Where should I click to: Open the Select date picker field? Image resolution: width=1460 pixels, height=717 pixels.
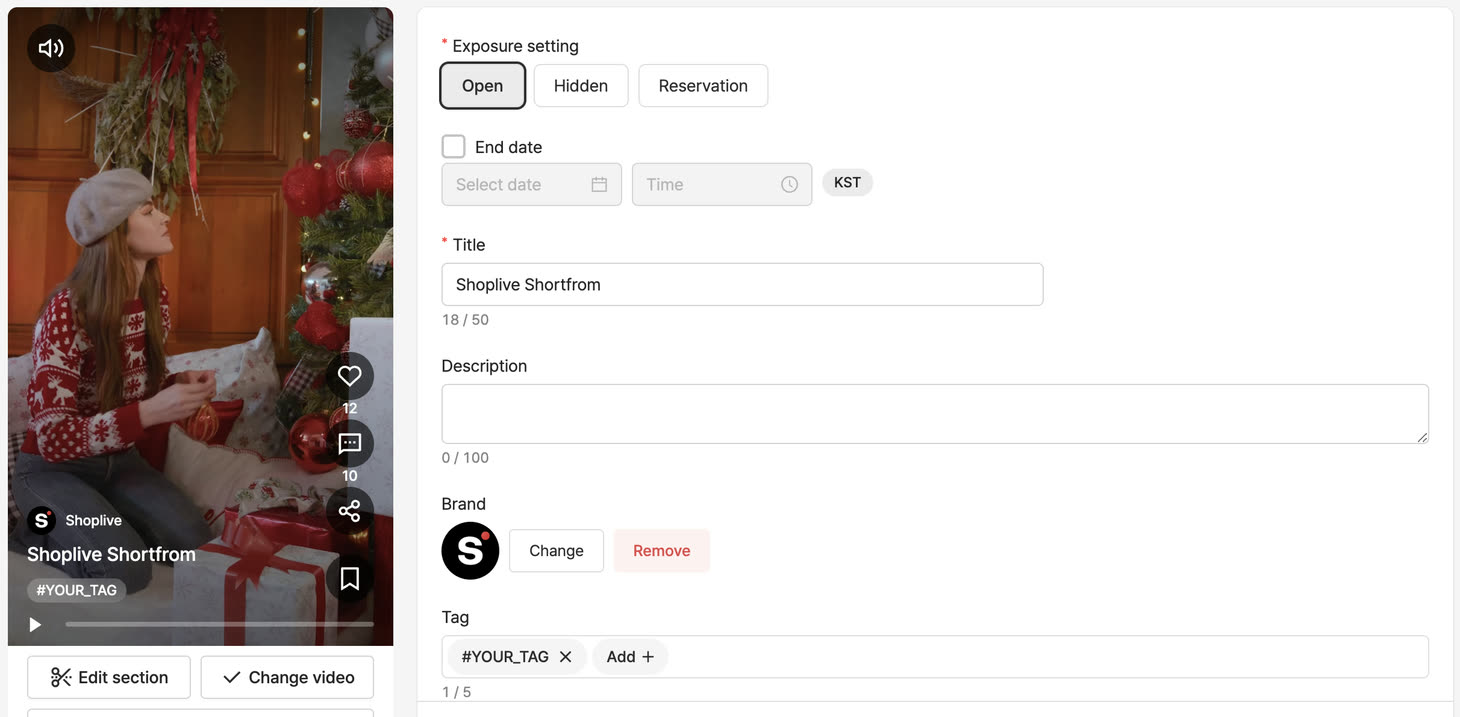pyautogui.click(x=532, y=185)
